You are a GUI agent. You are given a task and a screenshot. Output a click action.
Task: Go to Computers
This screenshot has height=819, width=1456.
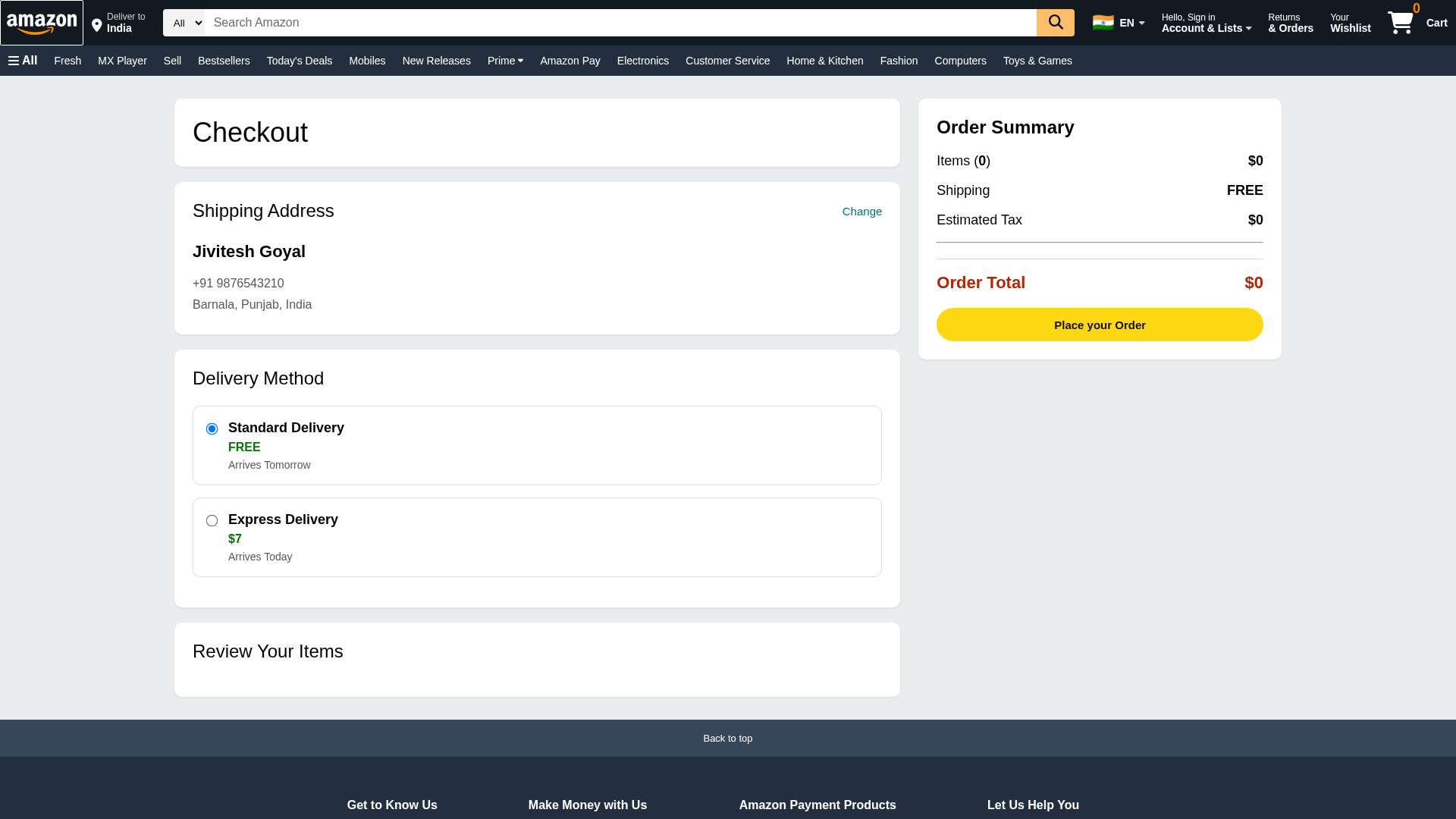click(960, 61)
